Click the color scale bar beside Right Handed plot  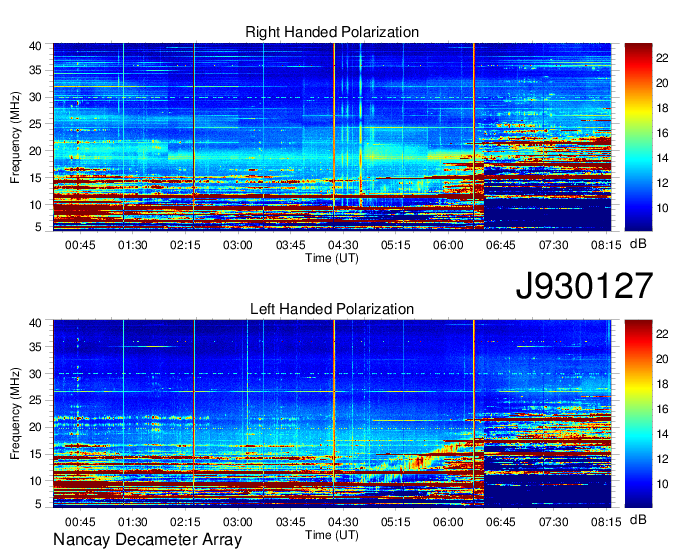click(638, 137)
